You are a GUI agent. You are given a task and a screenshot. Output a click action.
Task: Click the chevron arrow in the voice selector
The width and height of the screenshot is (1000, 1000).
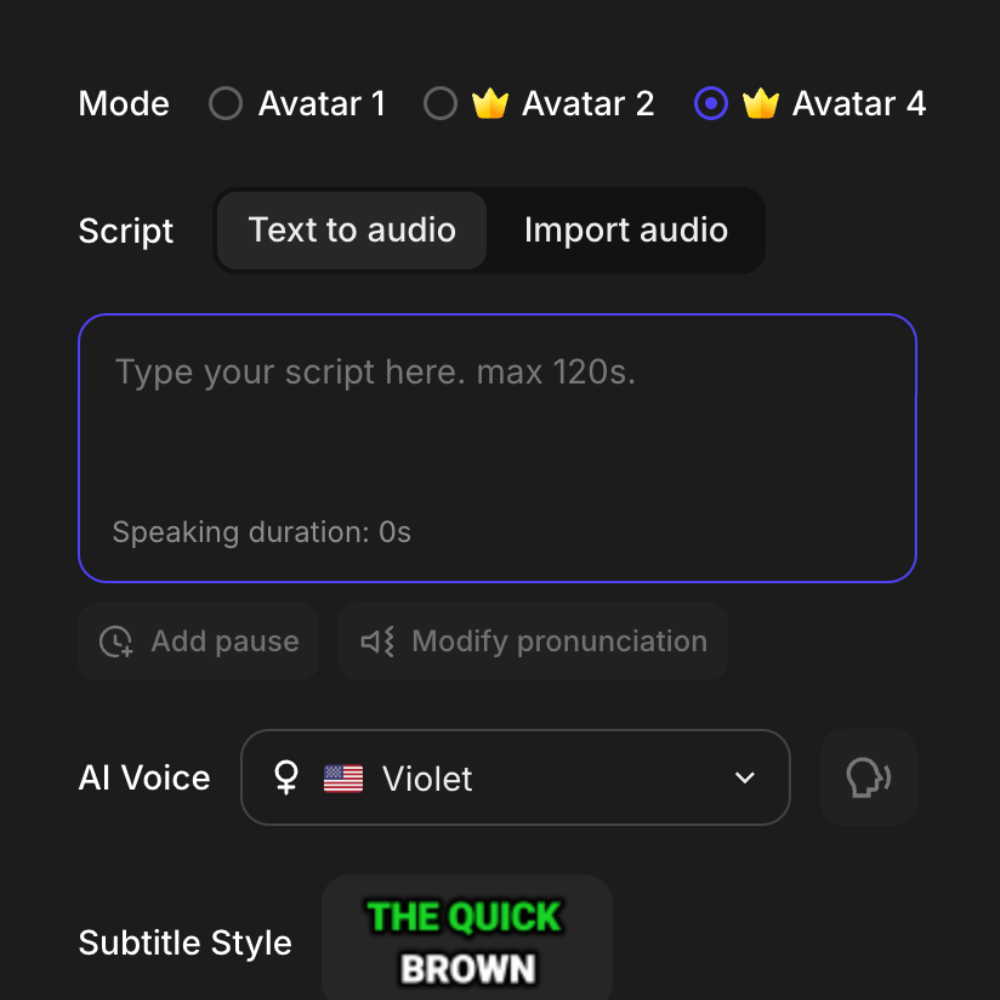point(744,778)
